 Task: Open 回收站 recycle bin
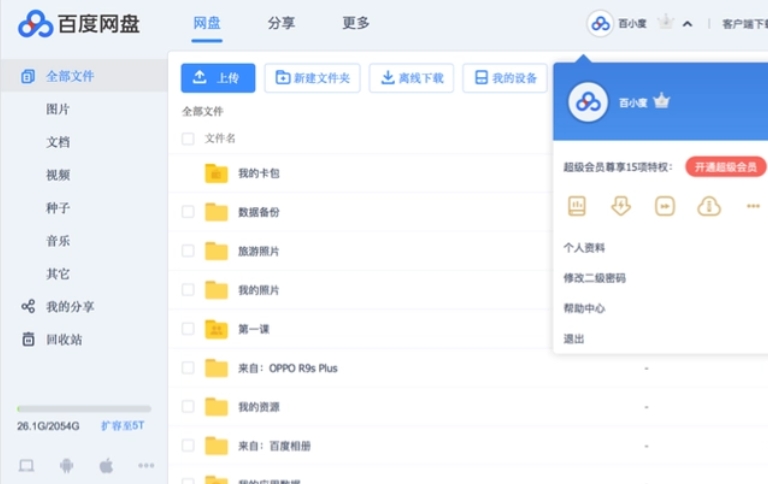click(64, 339)
